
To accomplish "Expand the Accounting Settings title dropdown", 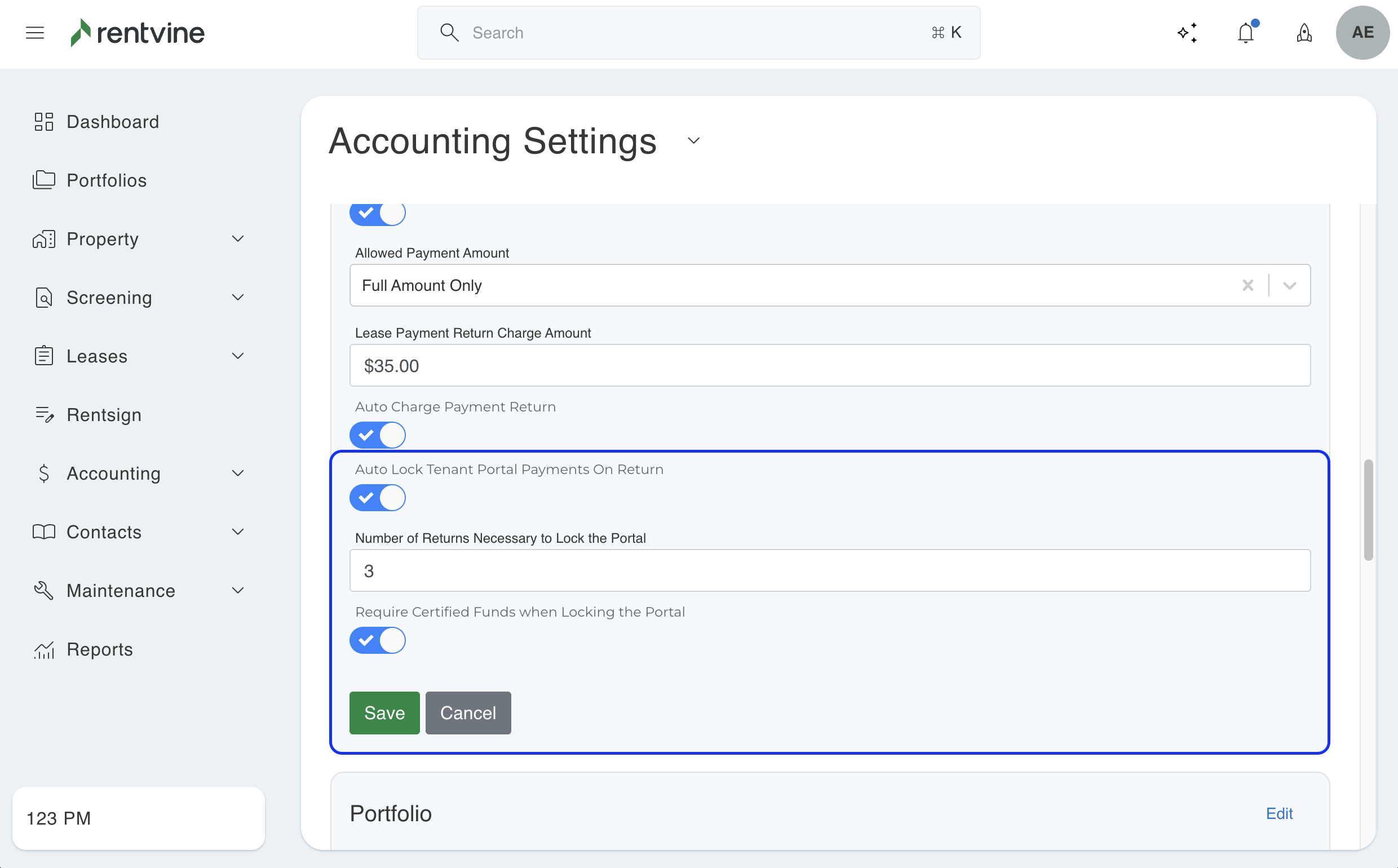I will click(693, 141).
